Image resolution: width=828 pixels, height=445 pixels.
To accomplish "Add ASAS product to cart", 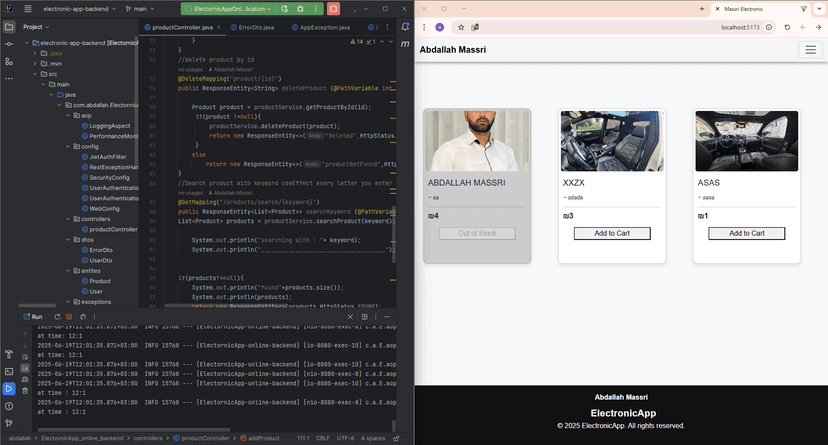I will coord(747,233).
